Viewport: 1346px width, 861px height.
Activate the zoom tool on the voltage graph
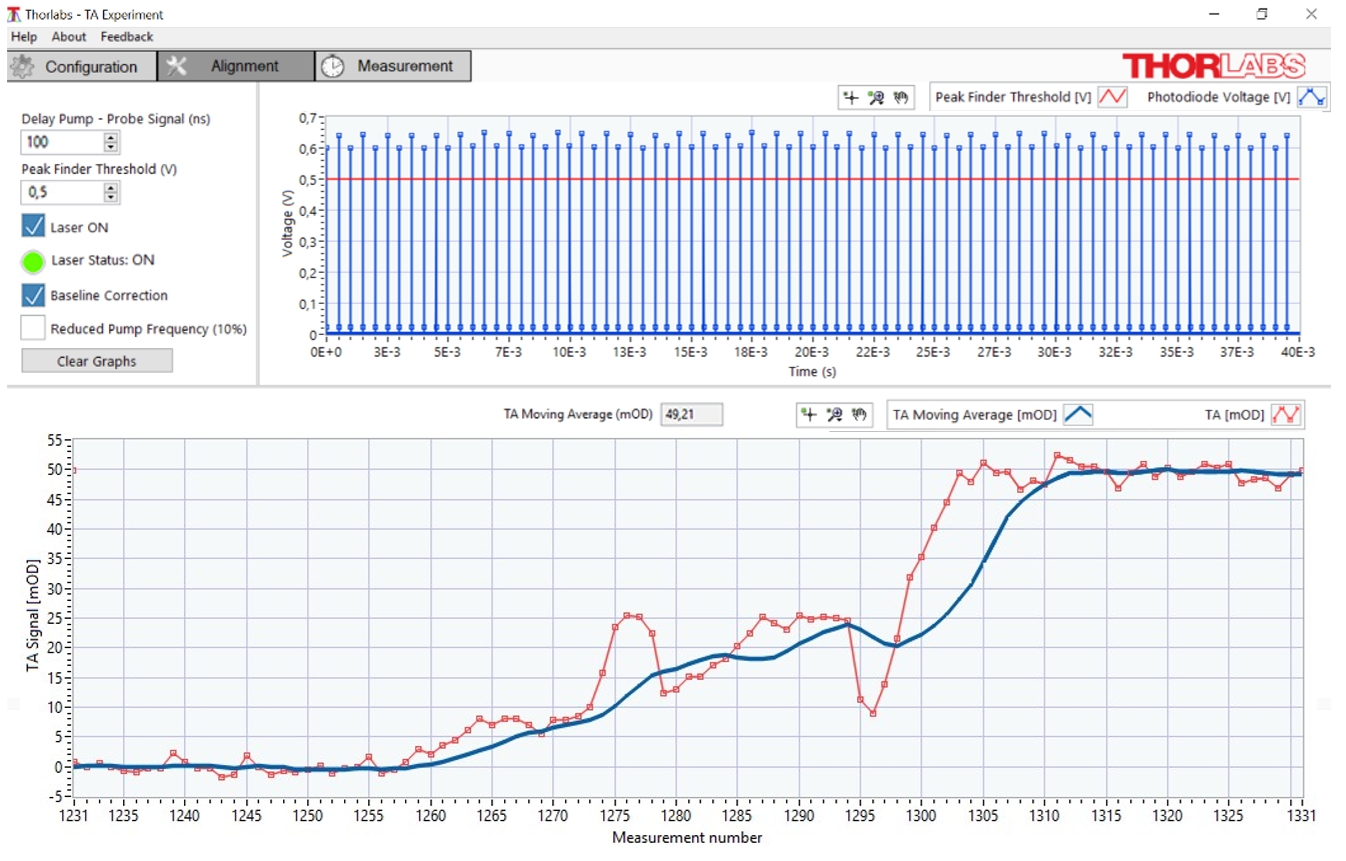(876, 97)
